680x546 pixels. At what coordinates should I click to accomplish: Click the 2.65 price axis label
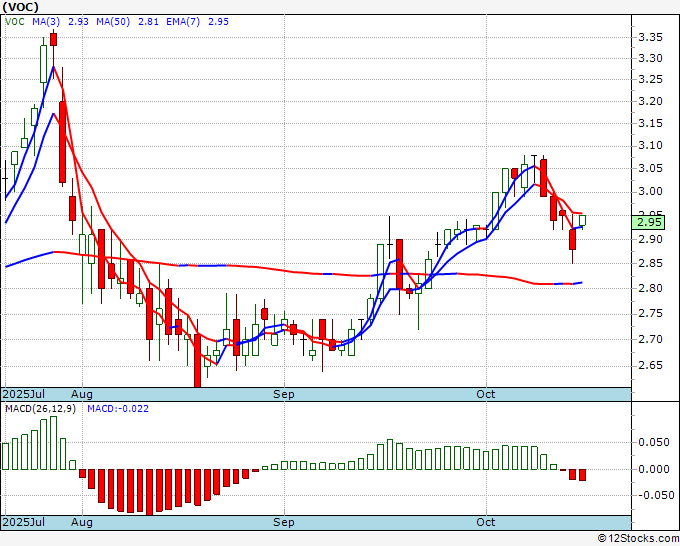(x=651, y=366)
